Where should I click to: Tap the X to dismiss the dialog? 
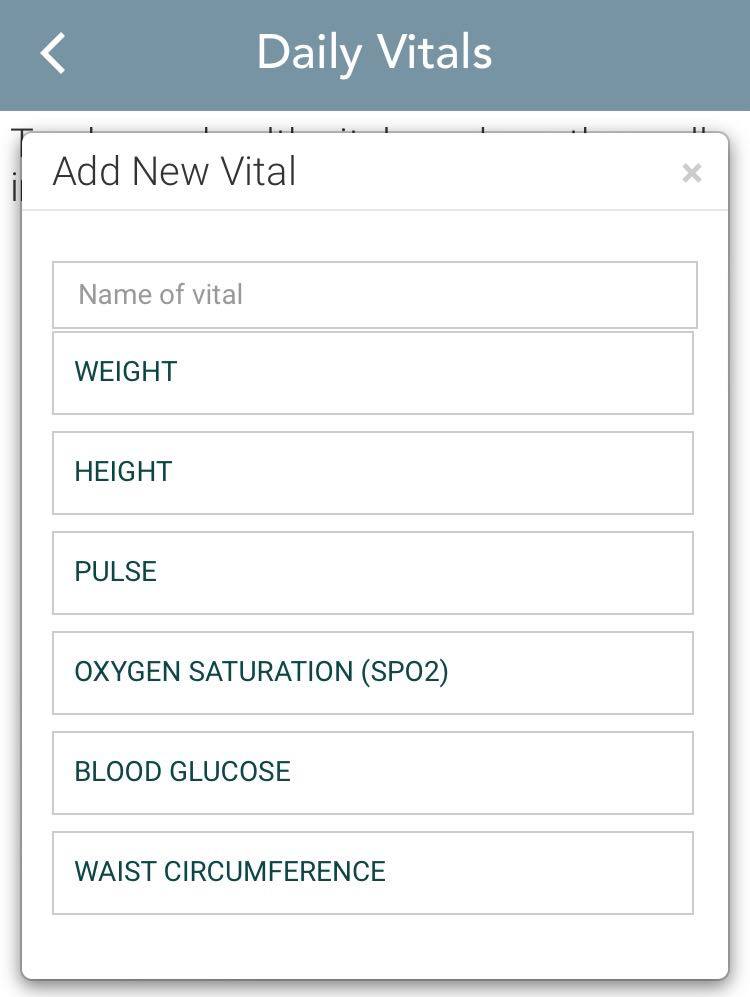point(691,173)
